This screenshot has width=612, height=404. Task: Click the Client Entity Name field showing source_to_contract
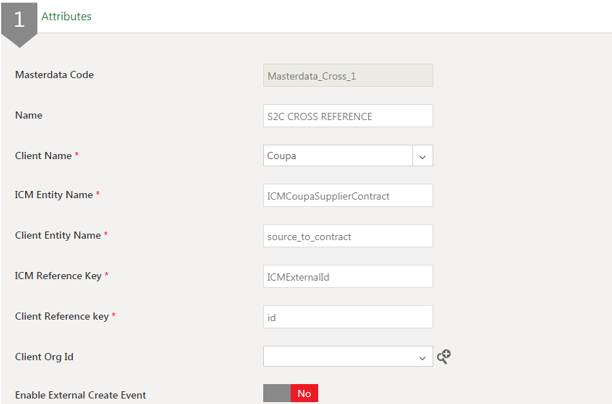tap(347, 236)
